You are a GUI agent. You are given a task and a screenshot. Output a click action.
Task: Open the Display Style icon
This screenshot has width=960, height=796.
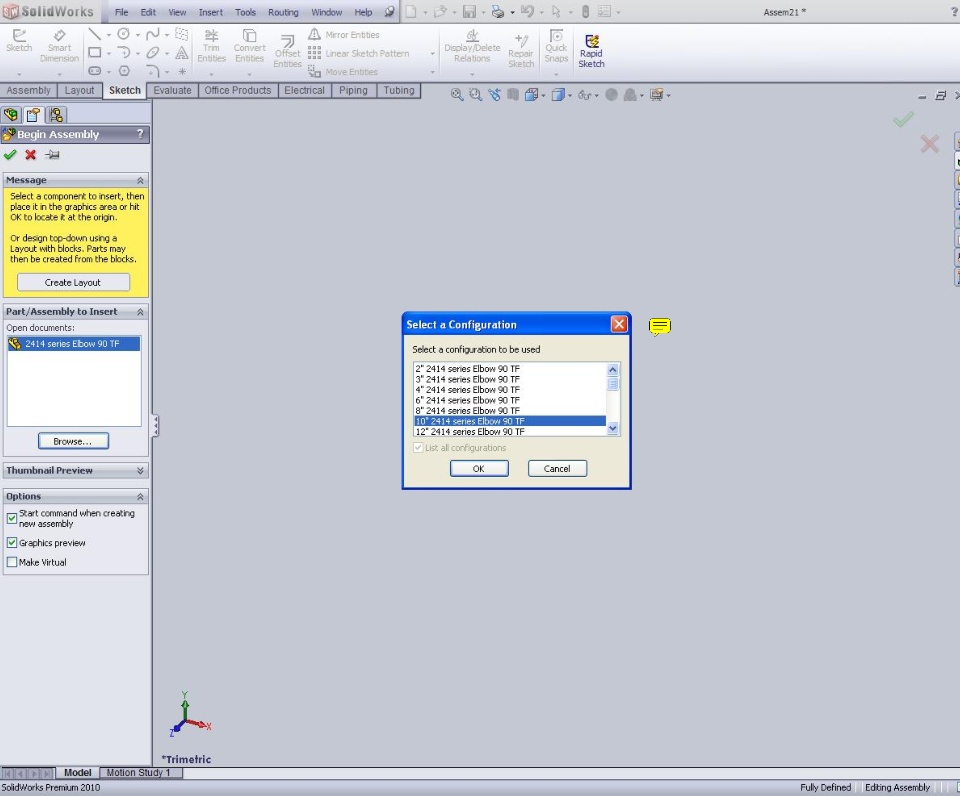[557, 95]
